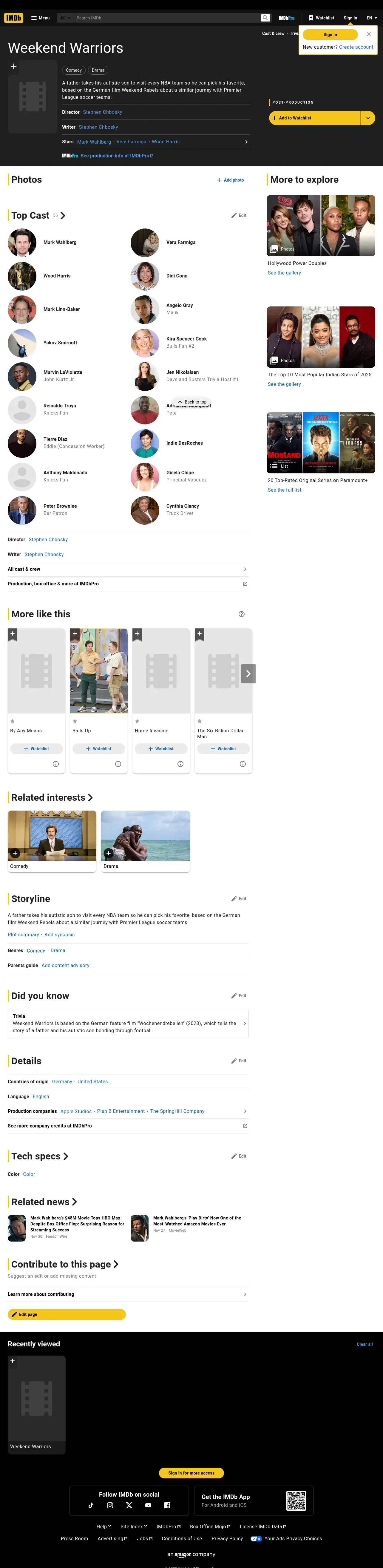Open the Related news heading

(x=44, y=1202)
